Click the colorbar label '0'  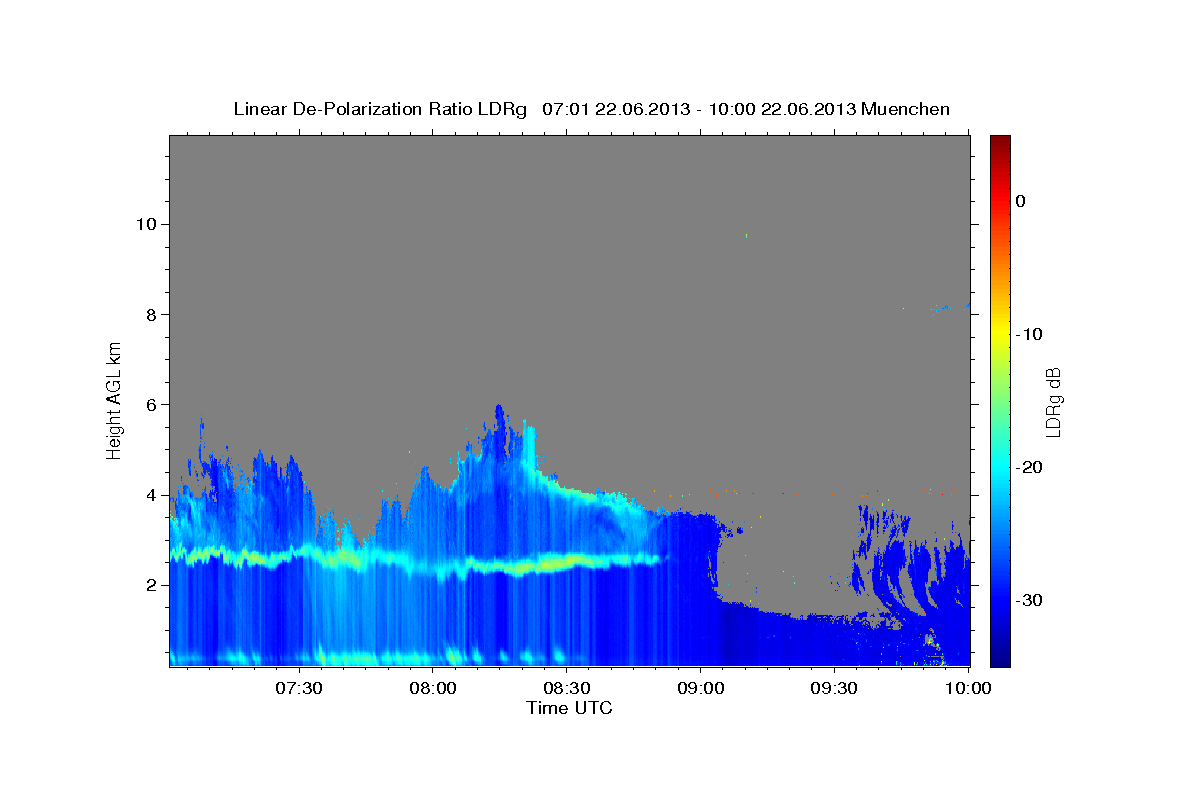pos(1021,201)
